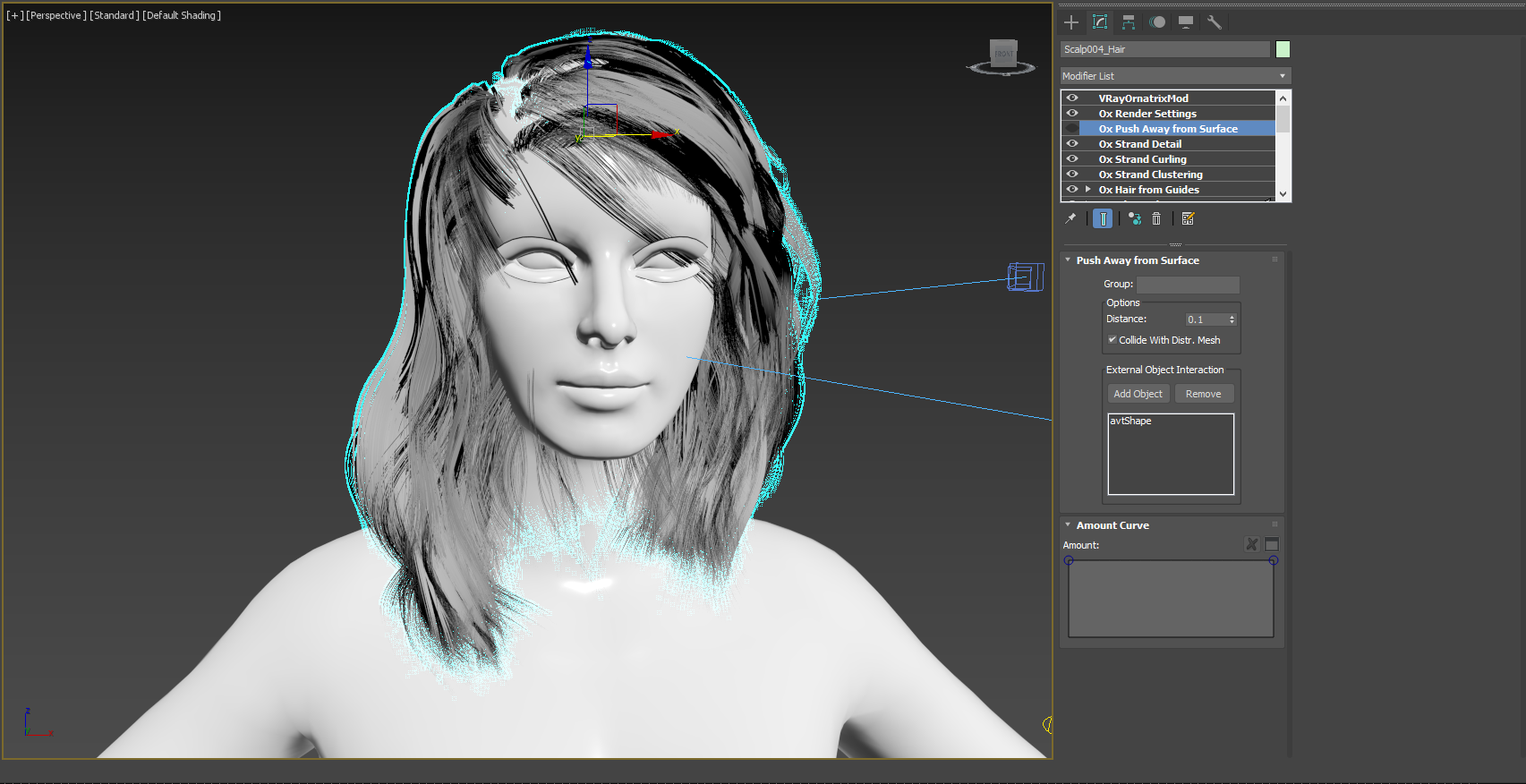Enable Ox Push Away from Surface visibility
This screenshot has height=784, width=1526.
1072,129
